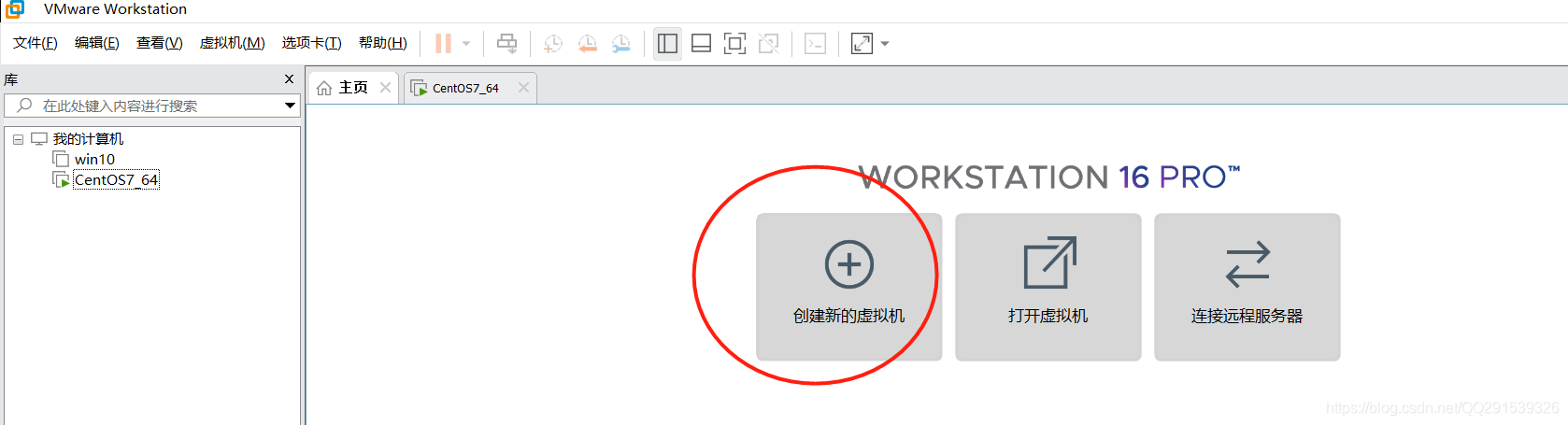Open the 虚拟机(M) menu
Screen dimensions: 1568x425
[x=233, y=43]
